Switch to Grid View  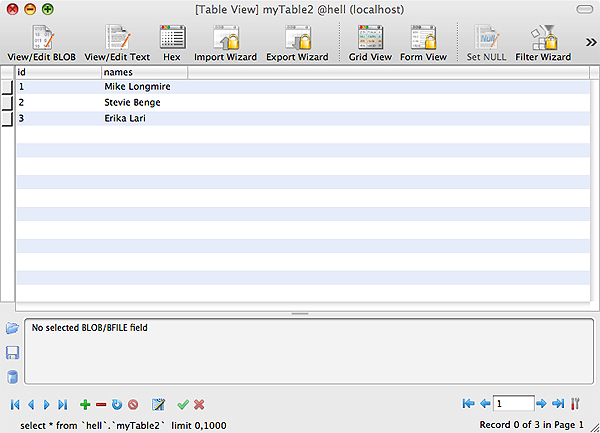370,43
